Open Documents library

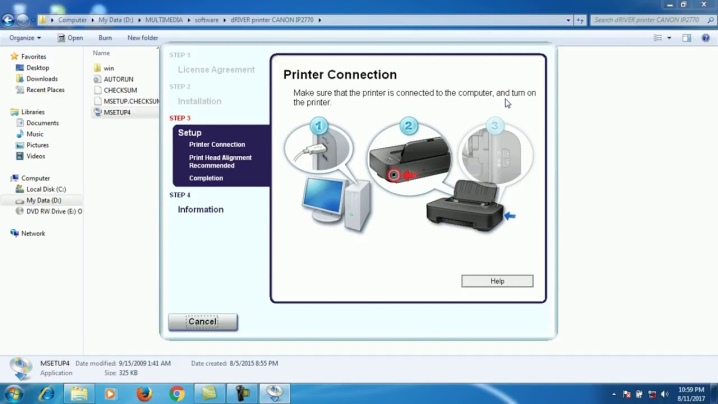[42, 123]
